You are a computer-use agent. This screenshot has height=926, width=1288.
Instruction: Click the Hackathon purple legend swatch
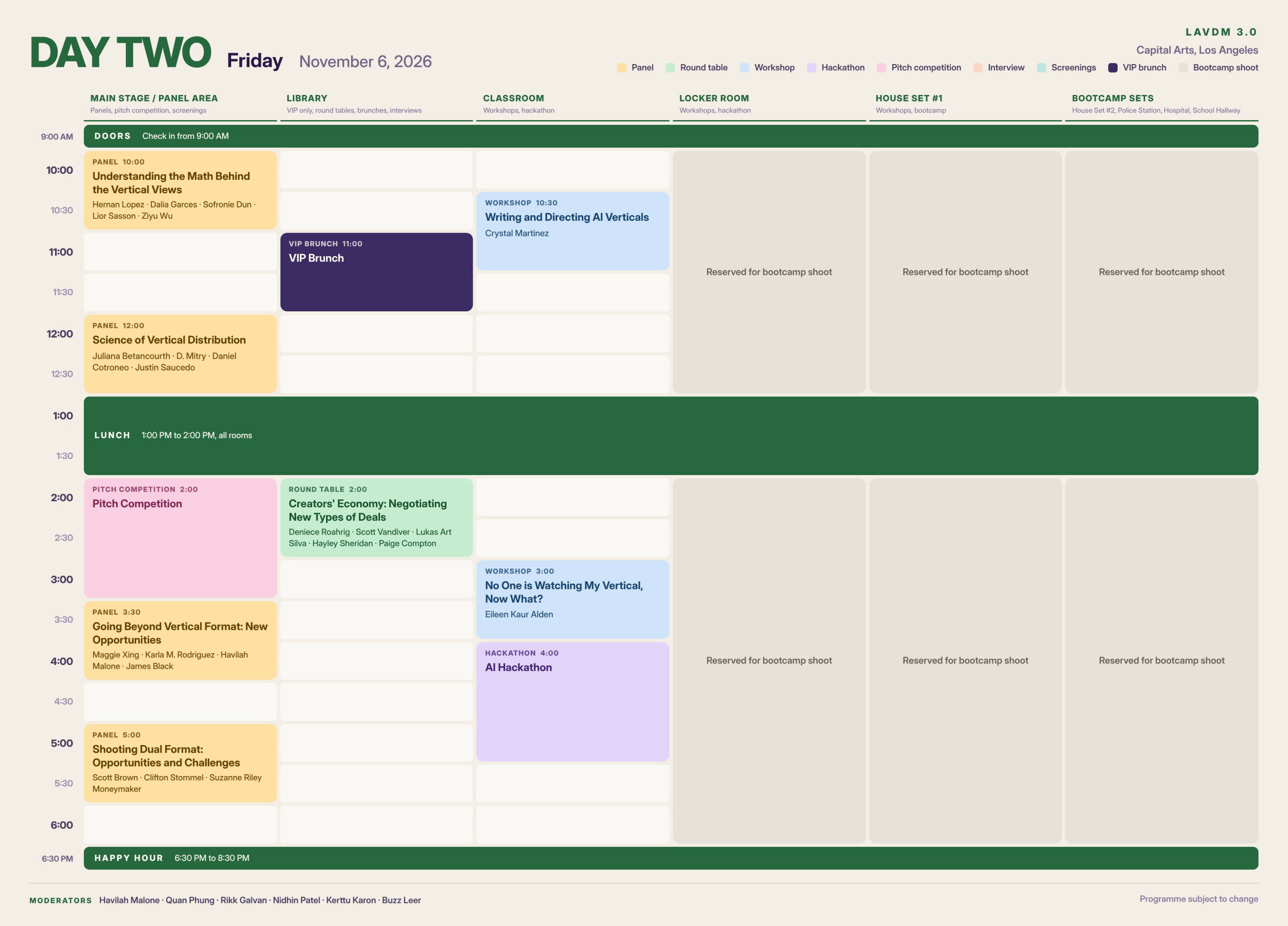point(812,67)
